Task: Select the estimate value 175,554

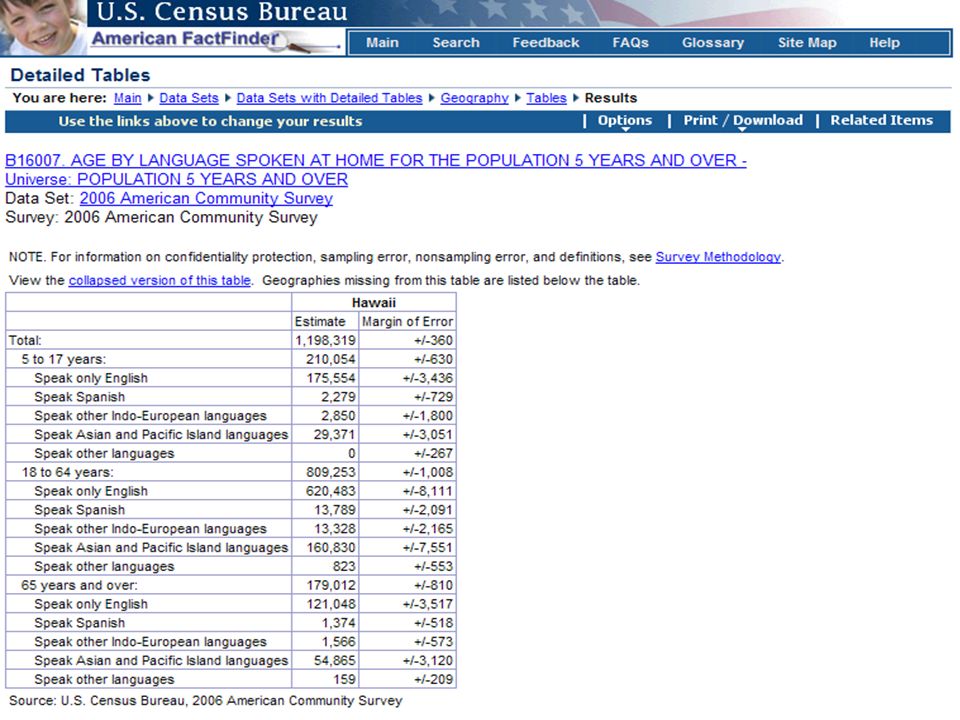Action: pyautogui.click(x=331, y=378)
